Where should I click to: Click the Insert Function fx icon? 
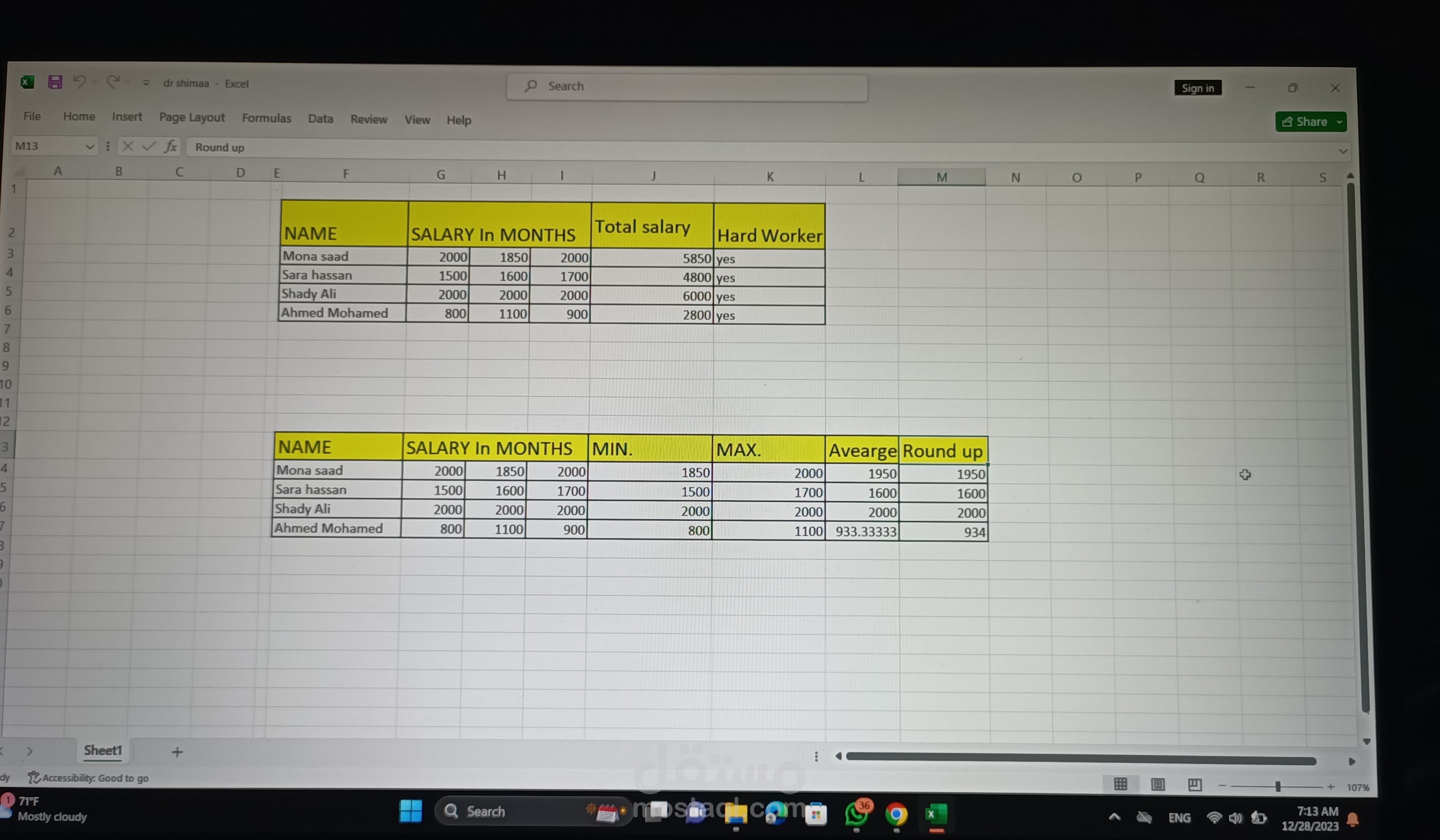(170, 147)
